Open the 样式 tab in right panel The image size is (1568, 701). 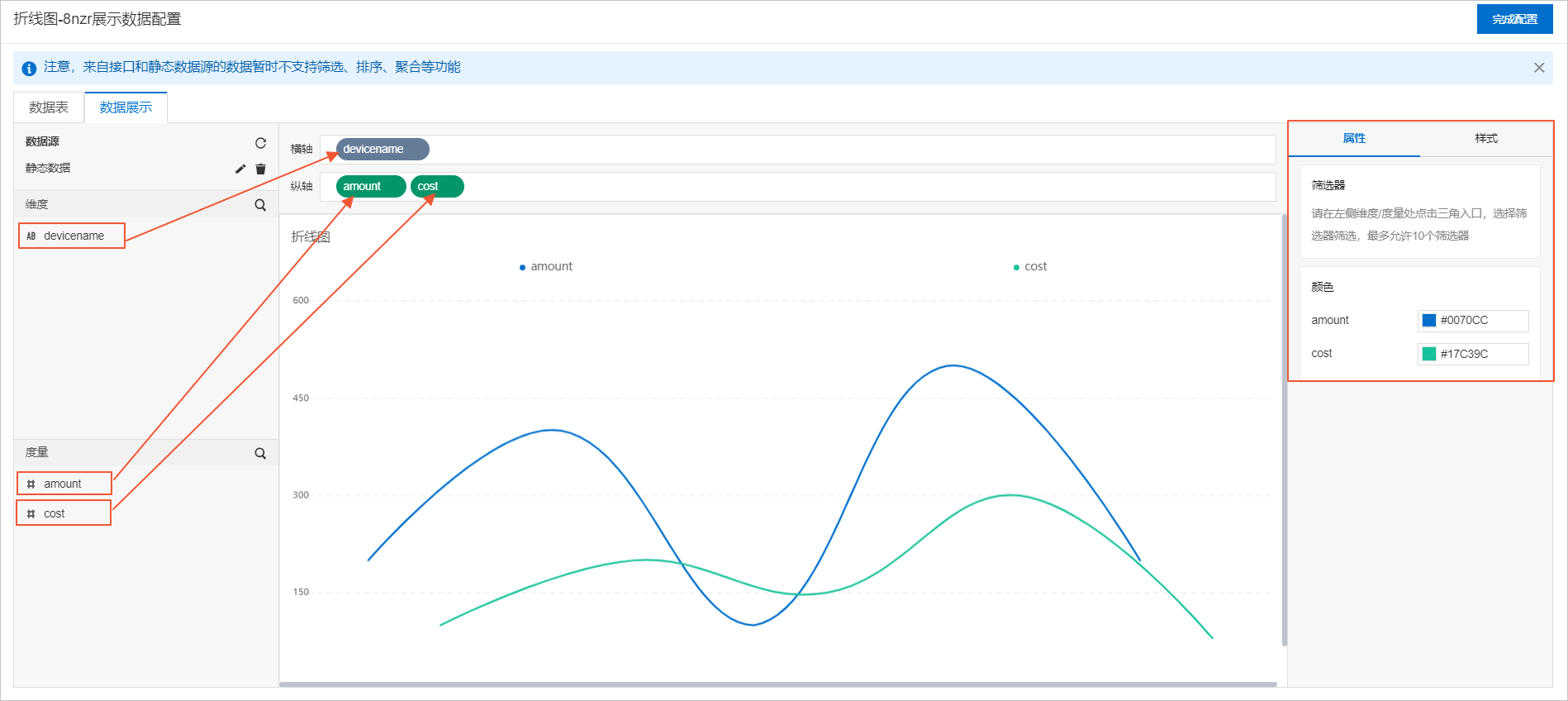(x=1486, y=139)
